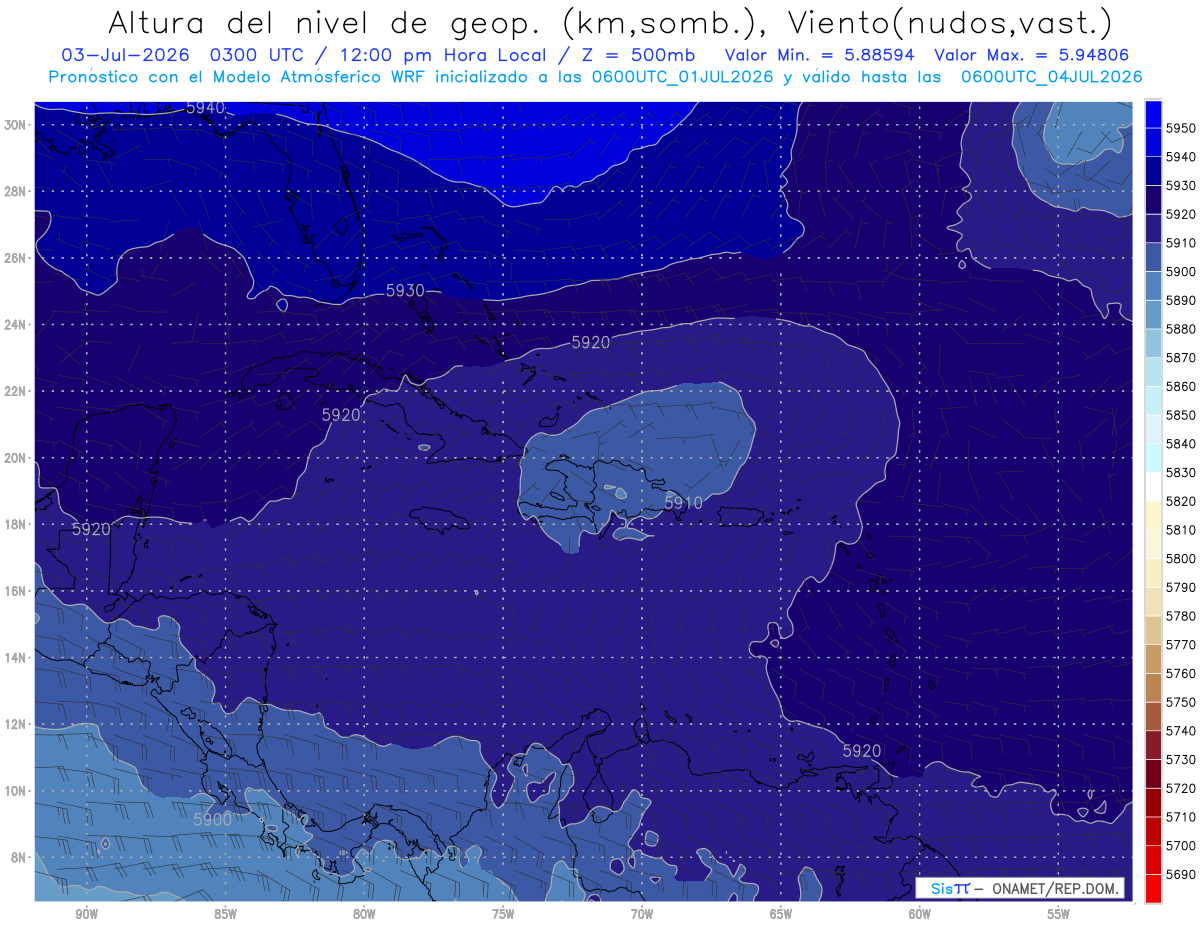Click the 5690 label on the color scale

click(x=1181, y=874)
